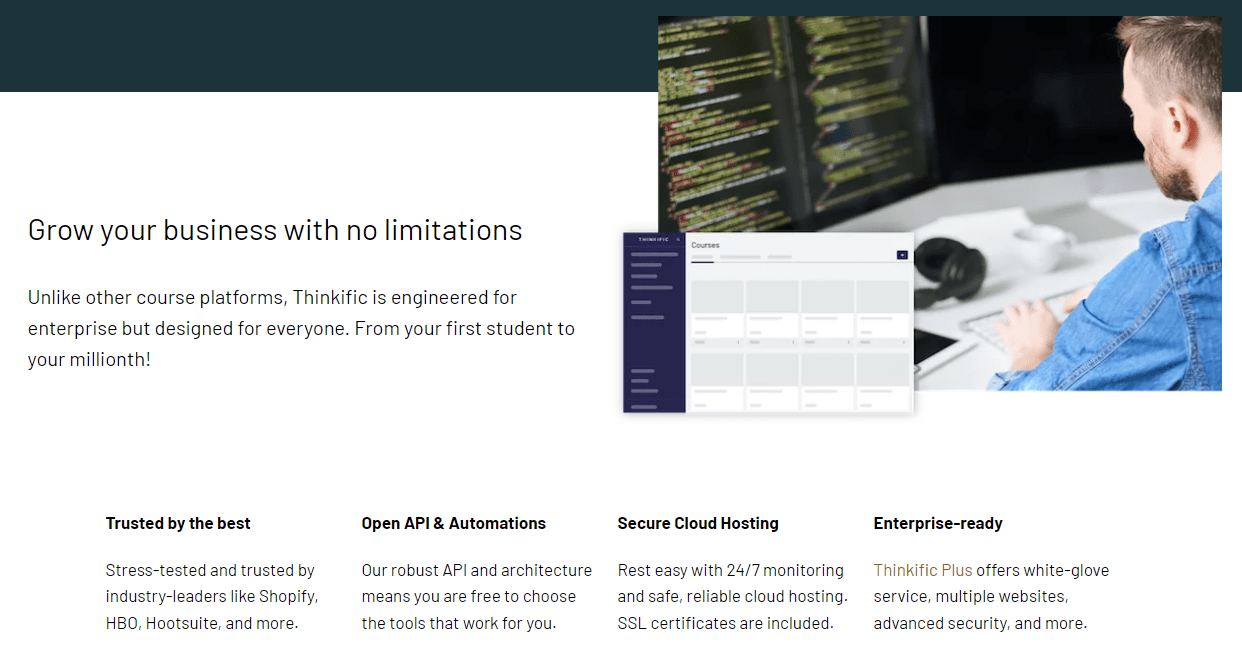
Task: Click the "Enterprise-ready" heading
Action: pyautogui.click(x=938, y=523)
